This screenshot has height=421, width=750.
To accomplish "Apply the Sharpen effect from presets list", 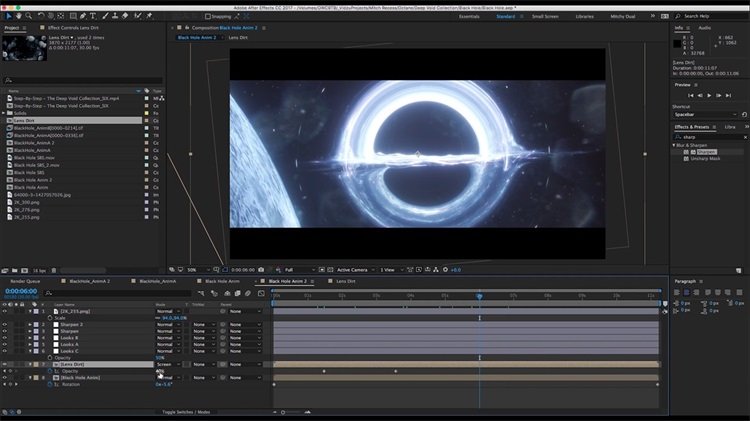I will [706, 152].
